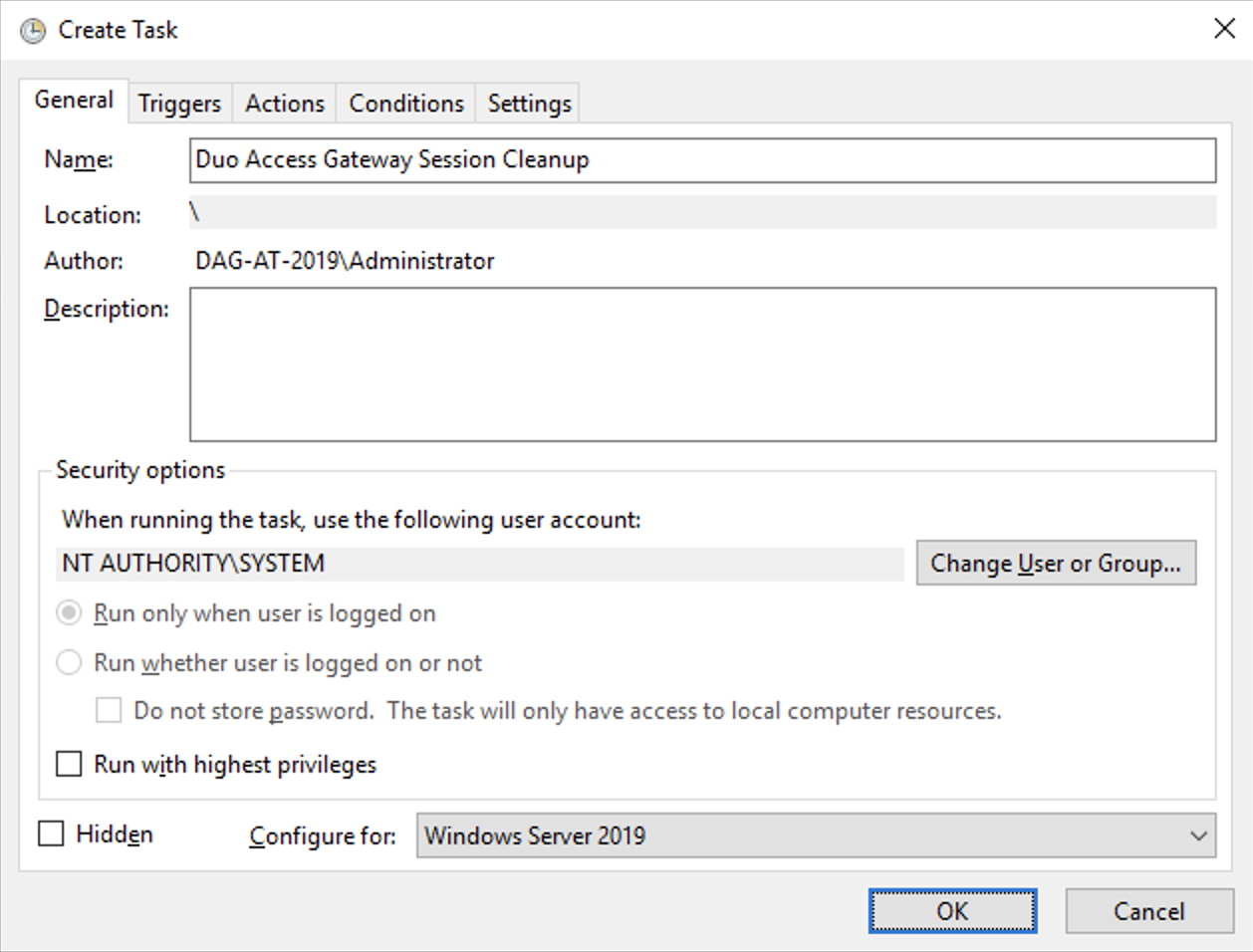Click the Cancel button
1253x952 pixels.
tap(1149, 910)
